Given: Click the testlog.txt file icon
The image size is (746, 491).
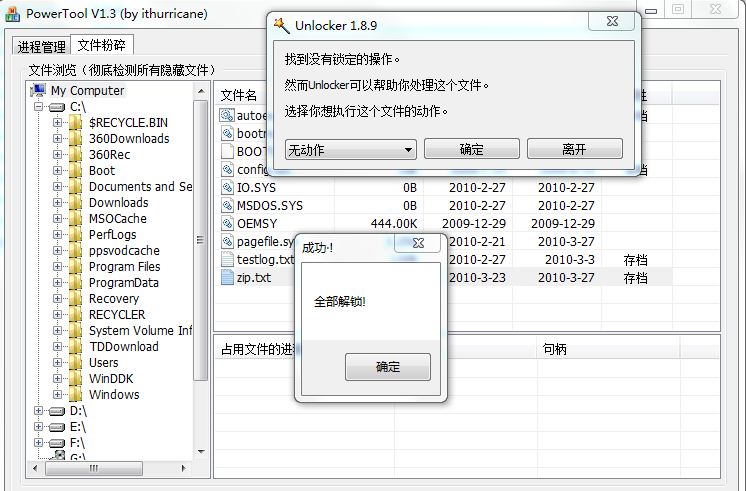Looking at the screenshot, I should point(227,259).
